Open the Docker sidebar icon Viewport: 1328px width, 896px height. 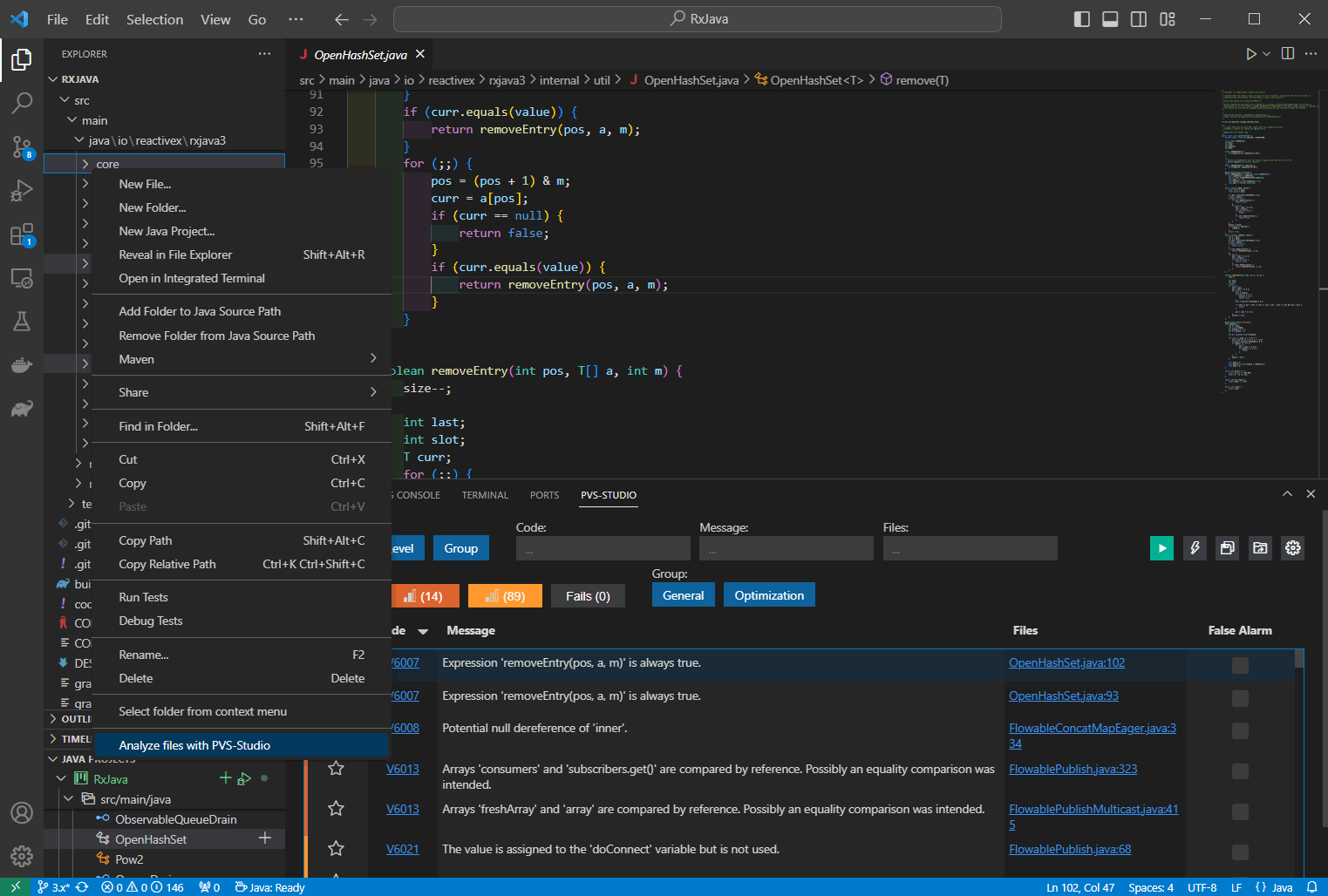click(x=21, y=365)
